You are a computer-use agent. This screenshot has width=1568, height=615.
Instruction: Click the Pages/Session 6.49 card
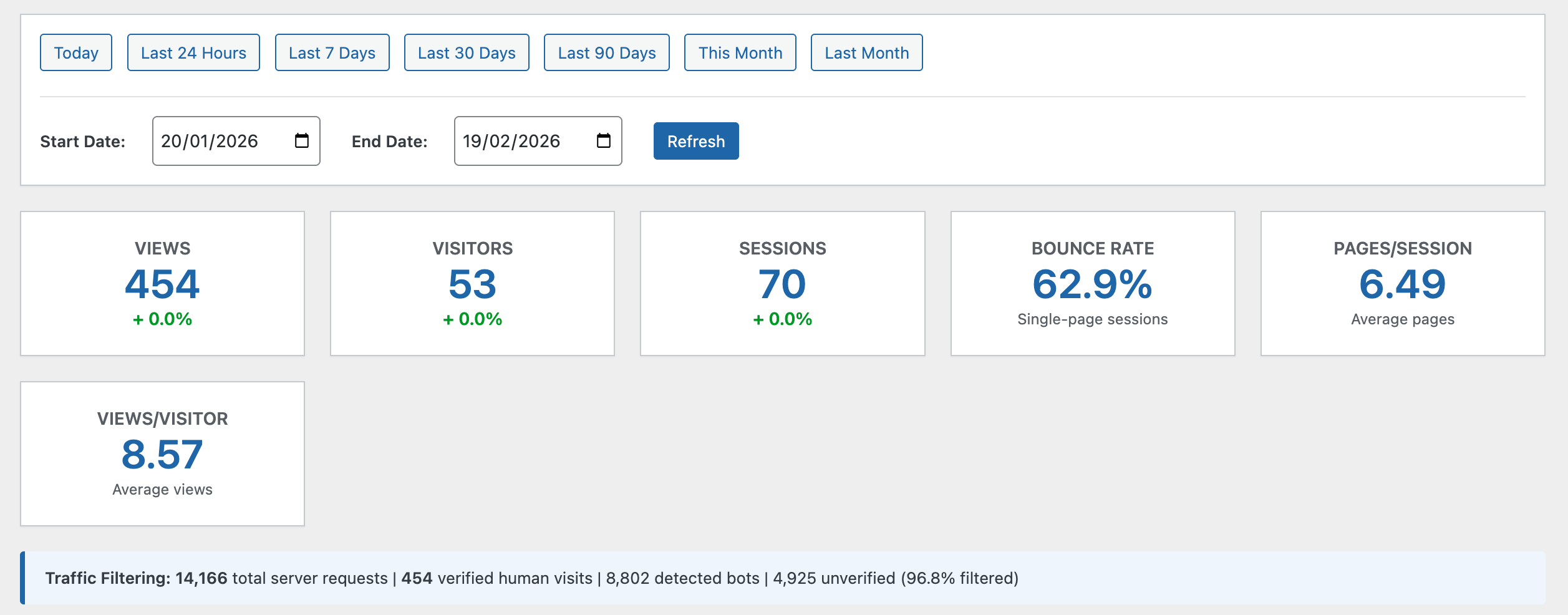(x=1402, y=284)
